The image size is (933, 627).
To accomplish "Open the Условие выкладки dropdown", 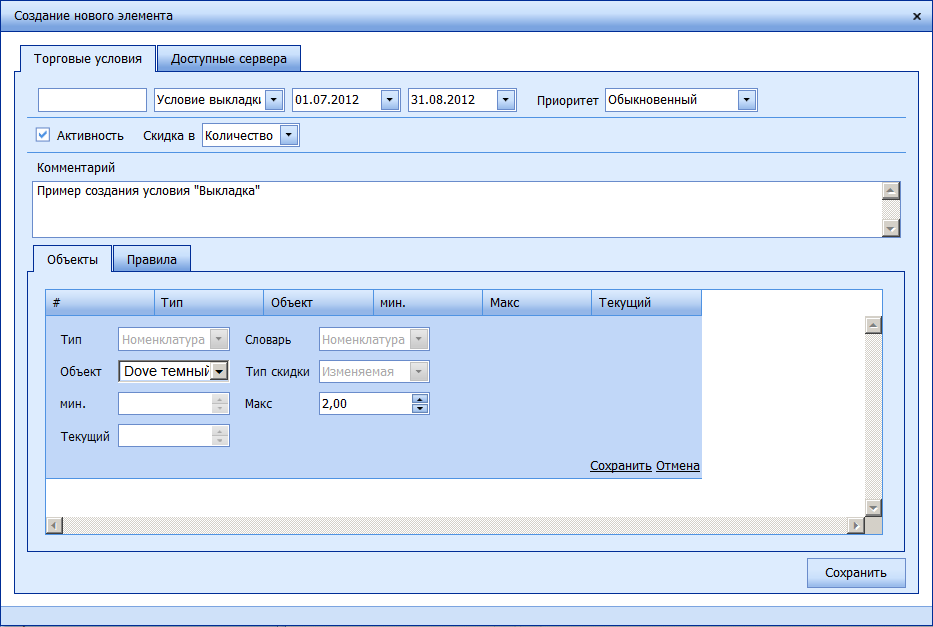I will click(274, 100).
